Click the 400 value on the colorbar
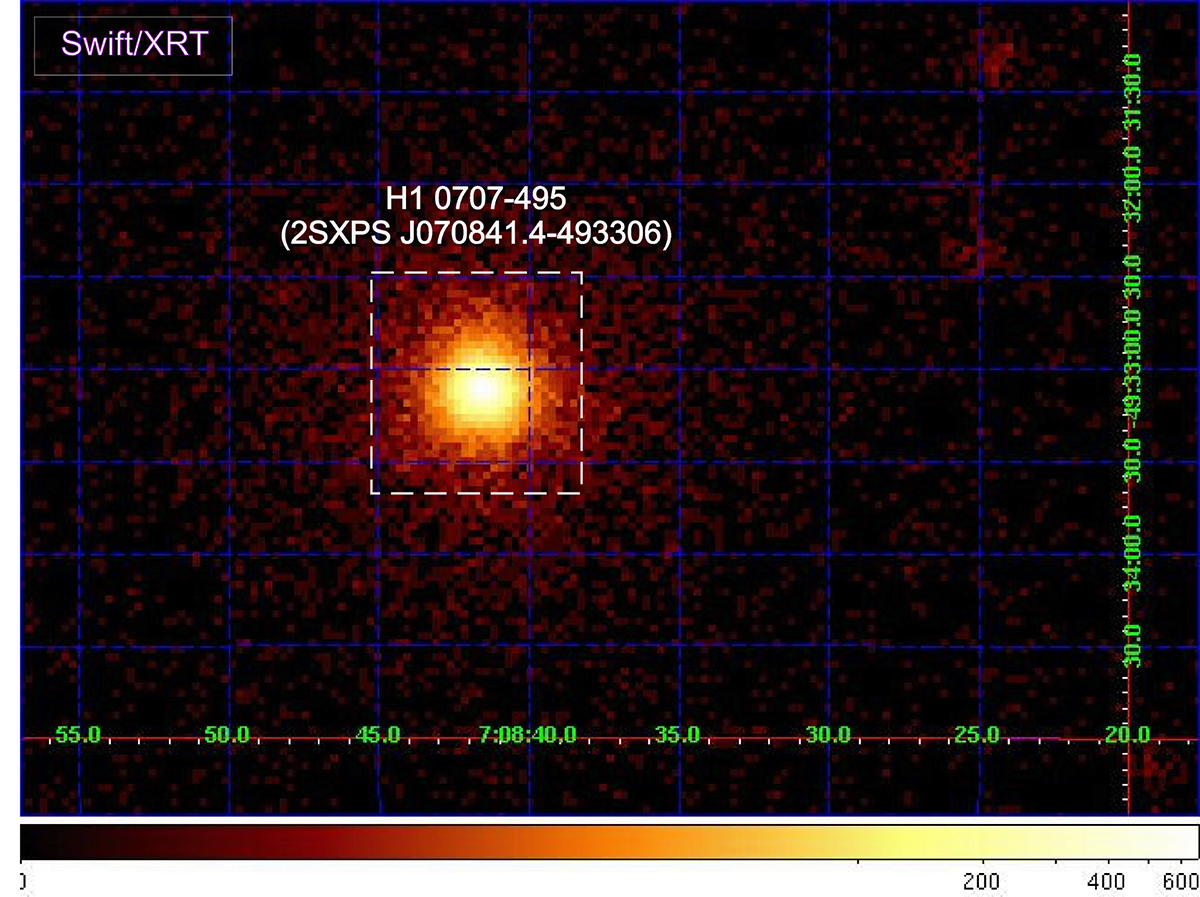 1107,880
